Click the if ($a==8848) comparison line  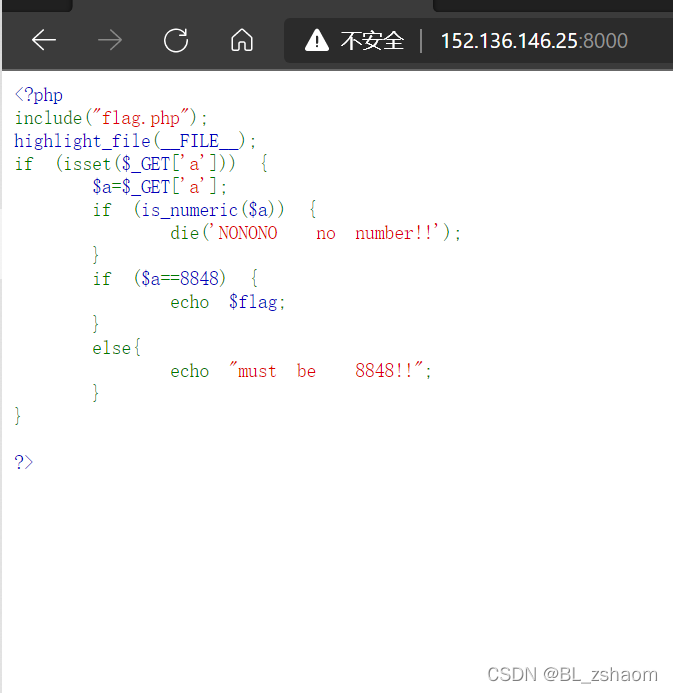175,279
